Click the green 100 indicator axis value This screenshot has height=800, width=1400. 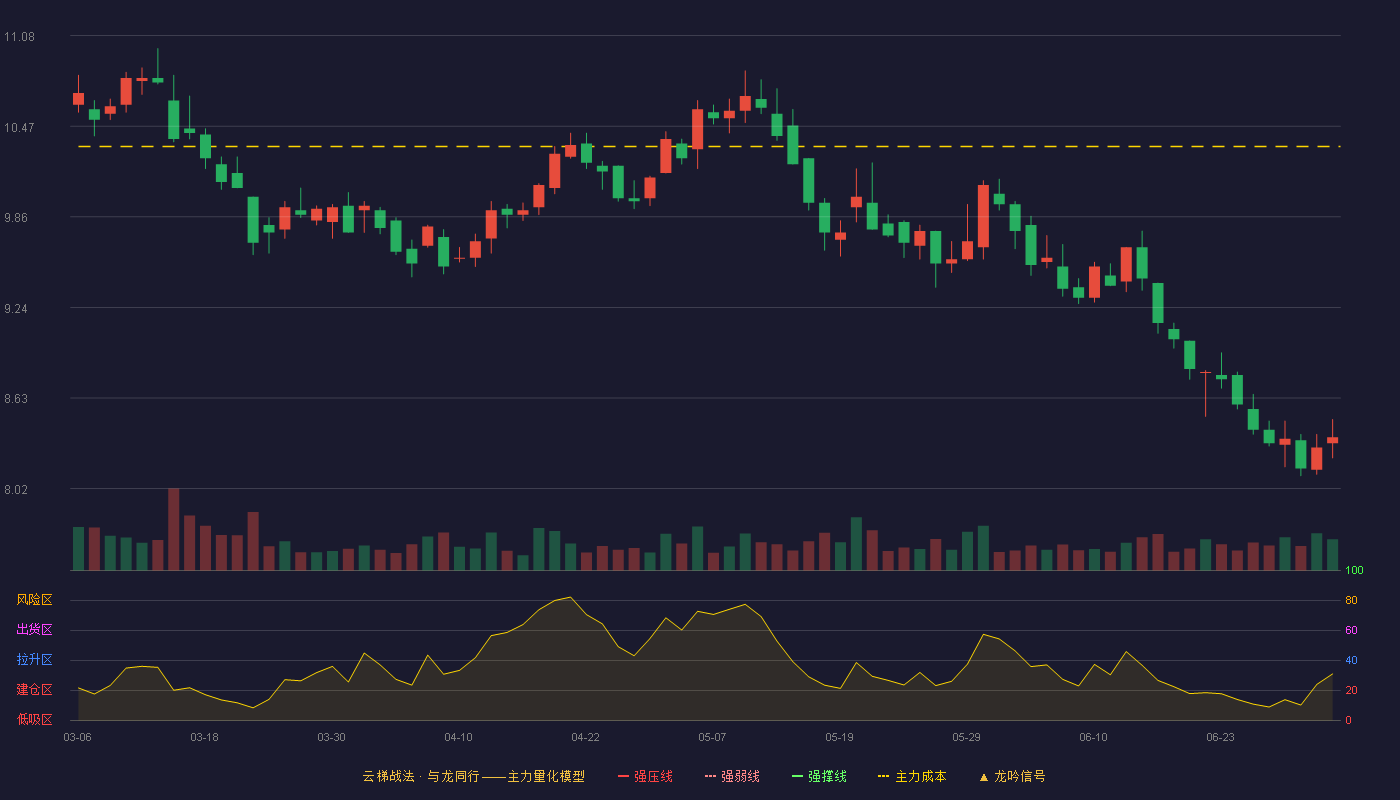1354,571
